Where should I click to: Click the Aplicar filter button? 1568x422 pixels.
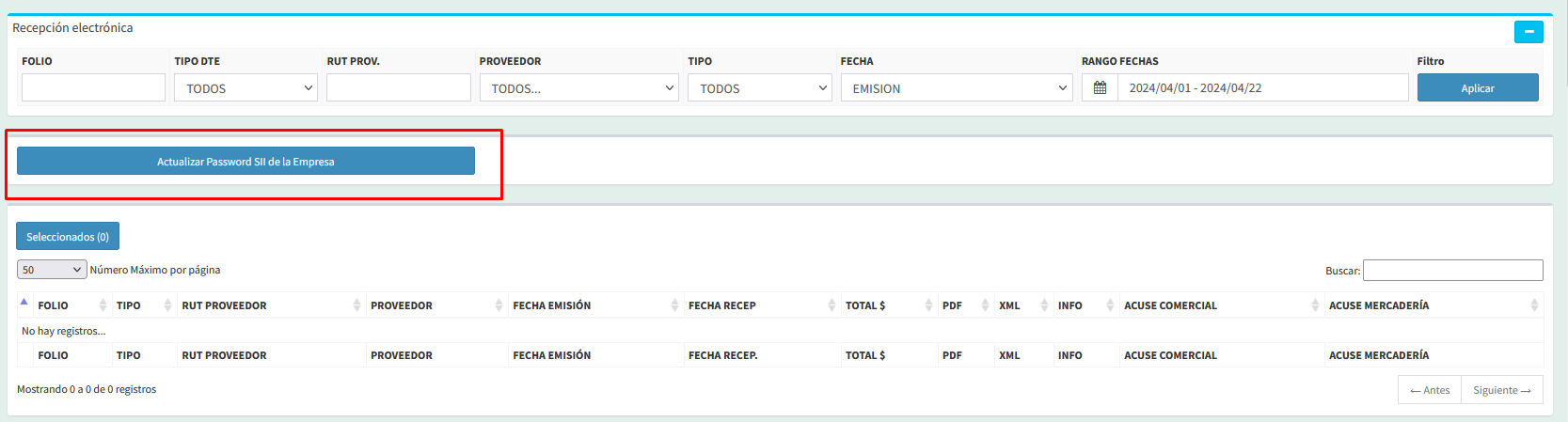click(1477, 88)
